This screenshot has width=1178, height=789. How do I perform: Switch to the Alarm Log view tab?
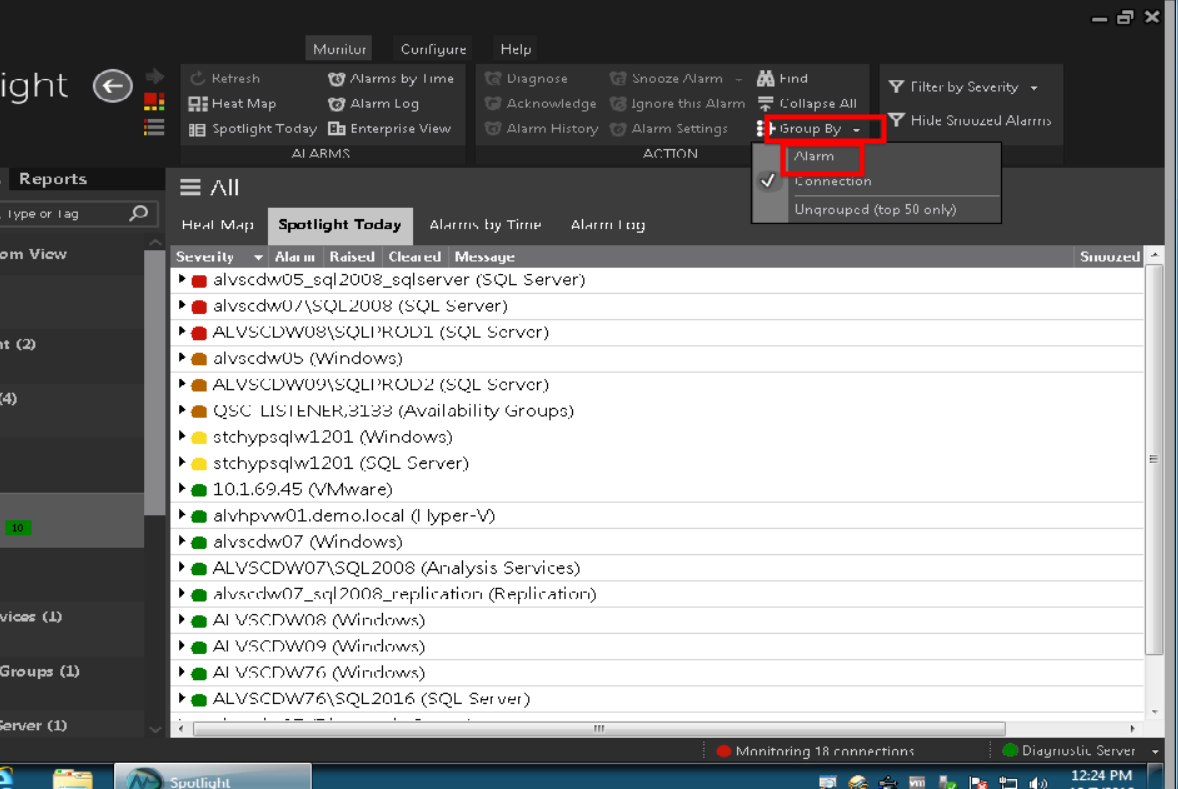pyautogui.click(x=607, y=225)
